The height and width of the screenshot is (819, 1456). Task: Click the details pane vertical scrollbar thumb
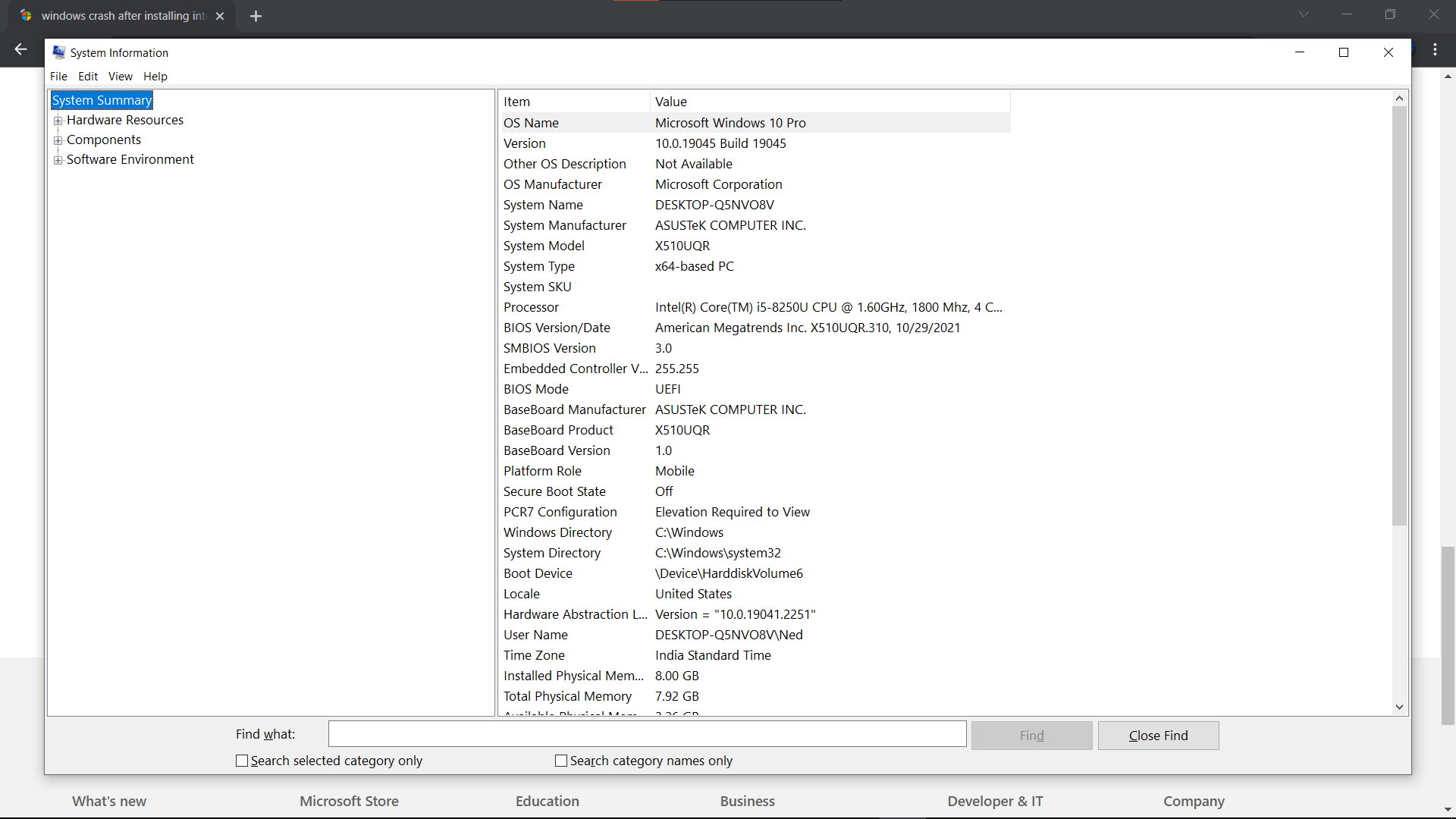[x=1399, y=315]
